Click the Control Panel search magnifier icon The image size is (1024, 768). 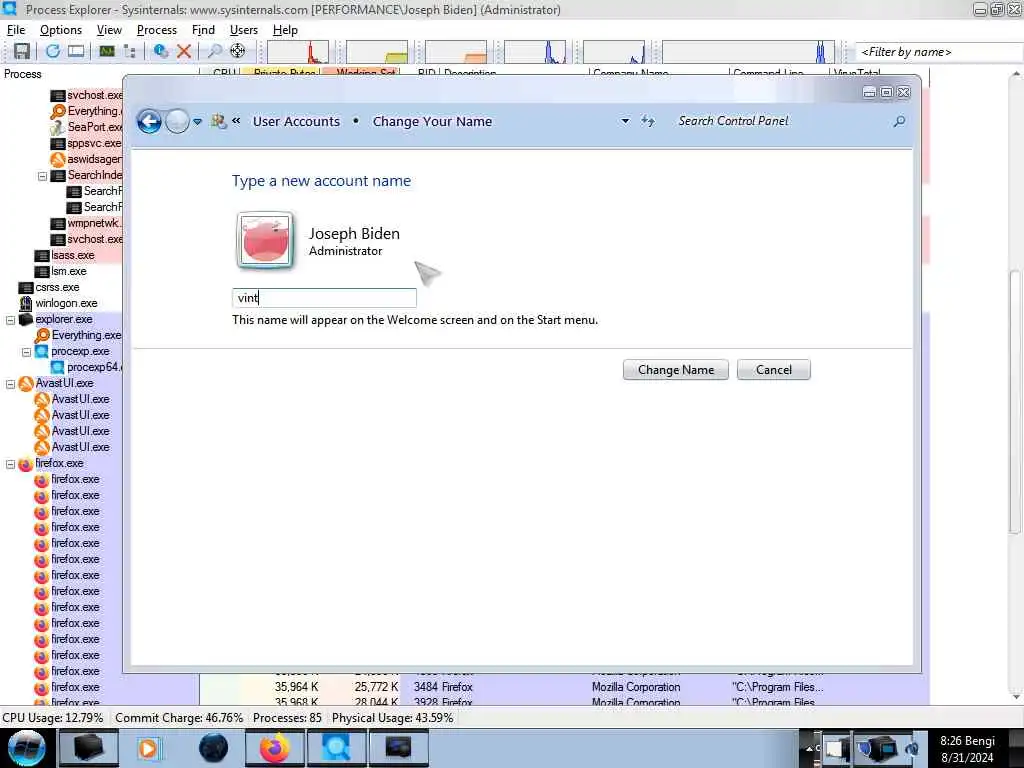click(x=899, y=121)
